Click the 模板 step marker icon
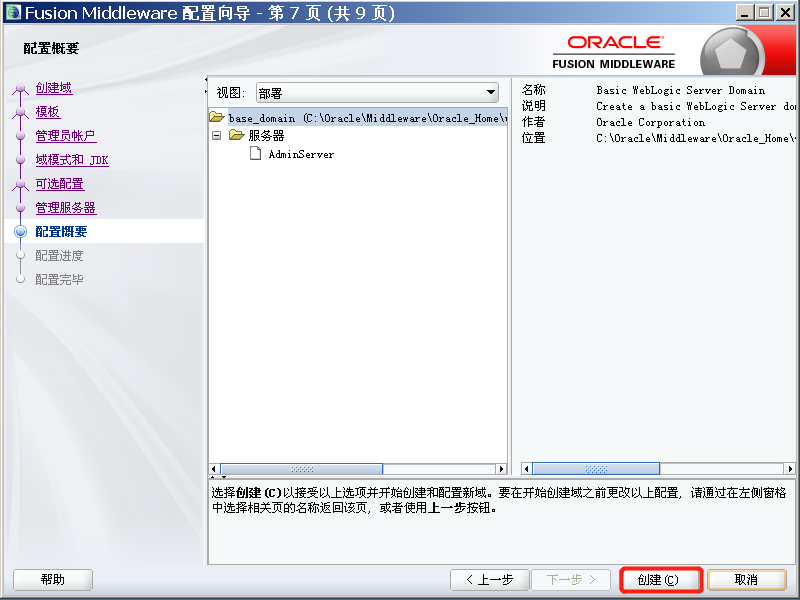 [x=20, y=112]
